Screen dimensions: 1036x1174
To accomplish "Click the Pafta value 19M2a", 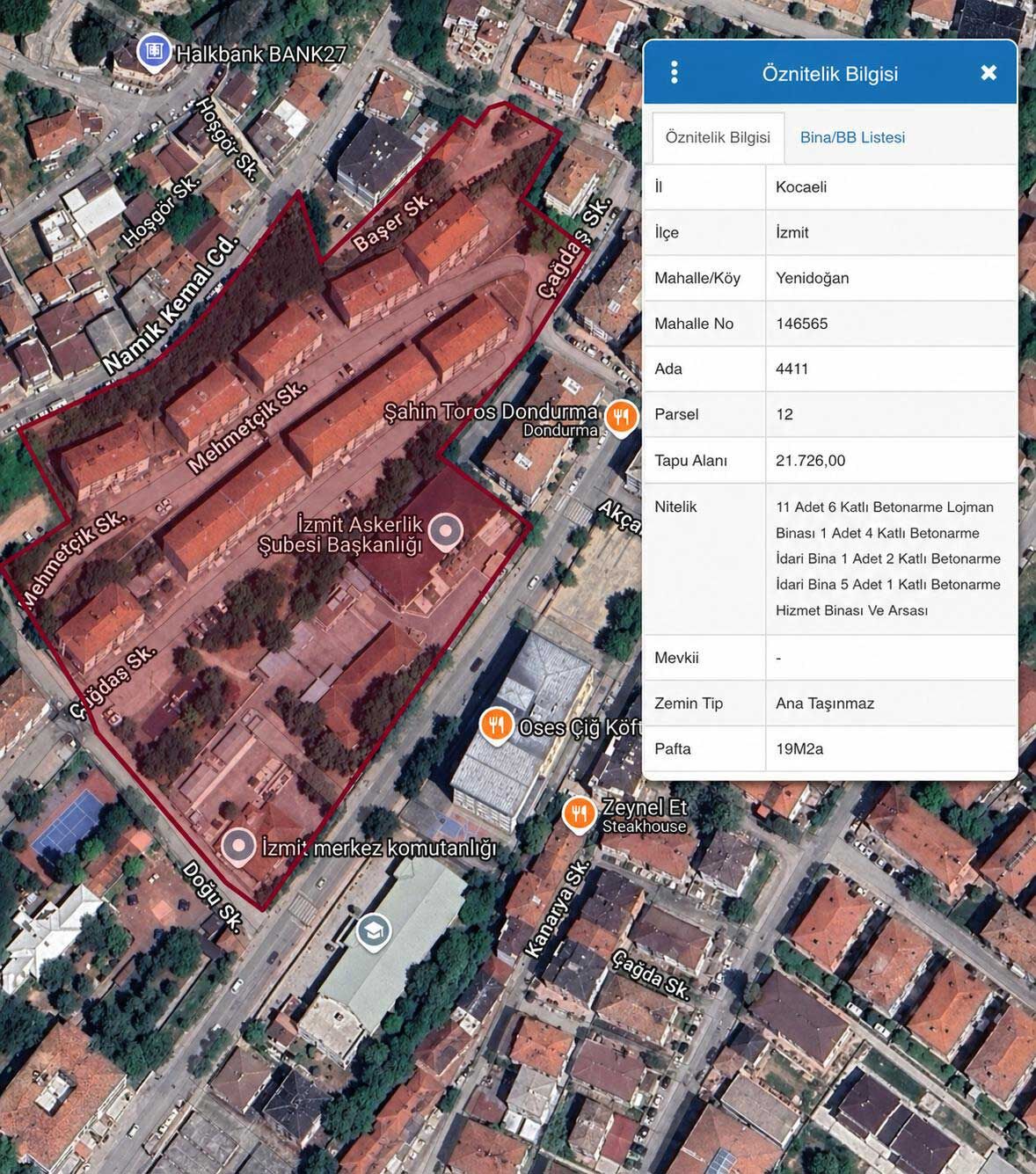I will [890, 749].
